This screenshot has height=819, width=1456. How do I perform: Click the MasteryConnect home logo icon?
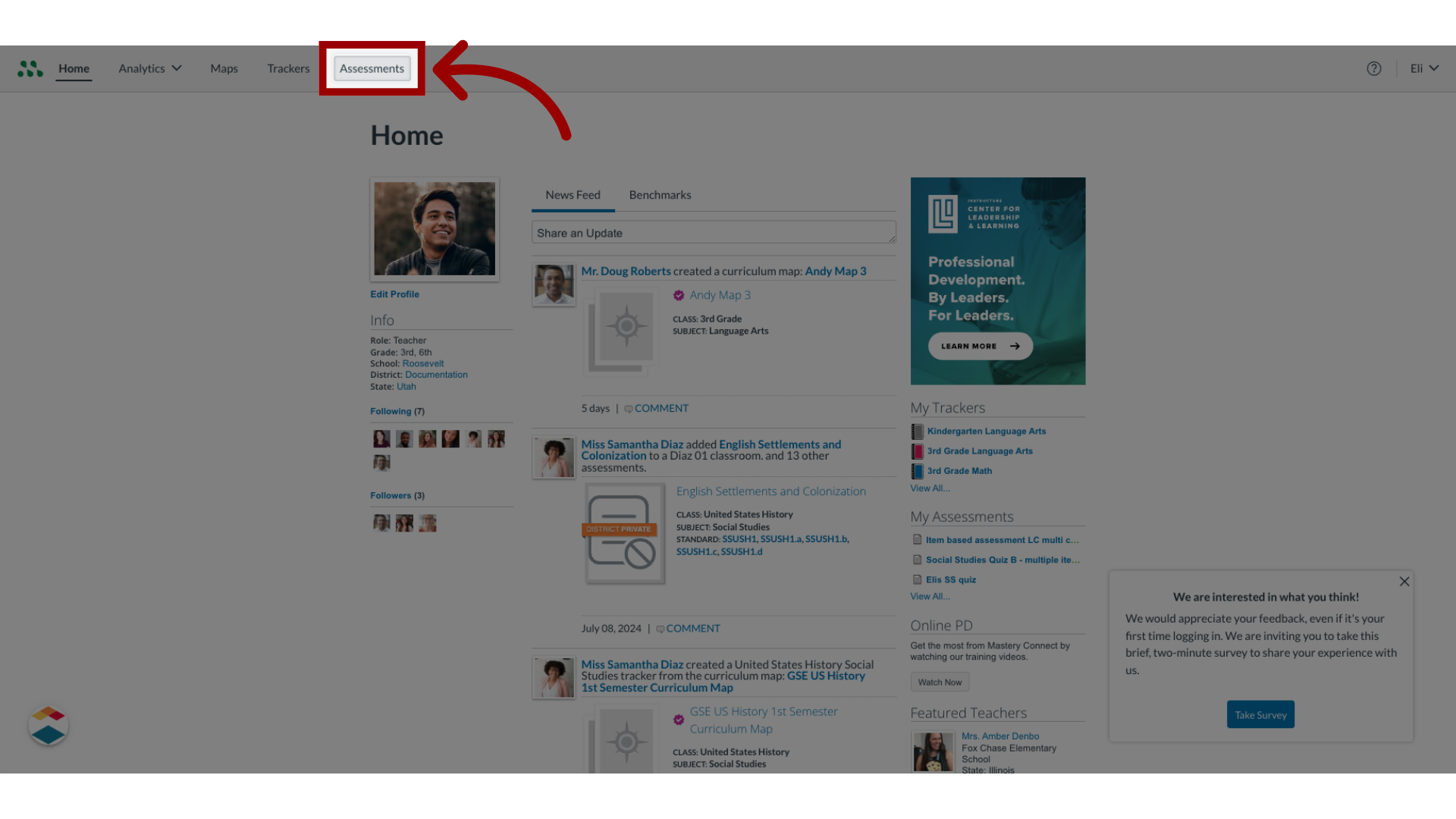(29, 68)
